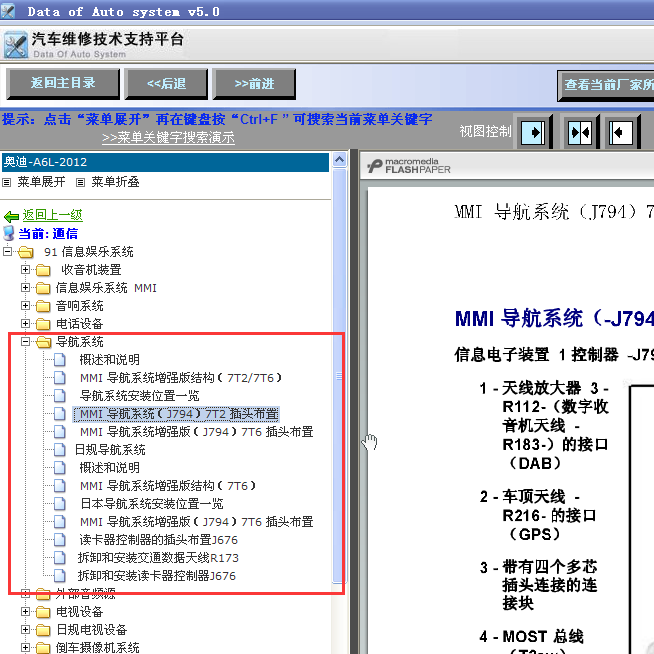This screenshot has width=654, height=654.
Task: Click the tree panel vertical scrollbar thumb
Action: click(340, 375)
